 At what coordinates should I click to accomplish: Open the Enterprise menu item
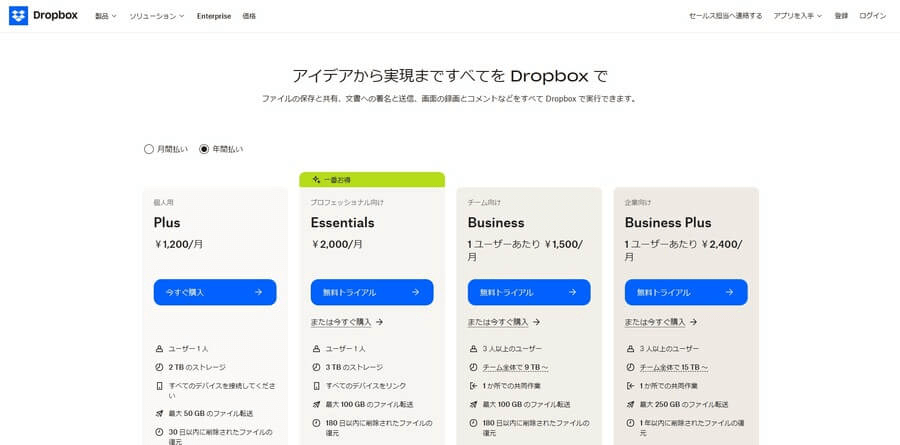pyautogui.click(x=214, y=16)
